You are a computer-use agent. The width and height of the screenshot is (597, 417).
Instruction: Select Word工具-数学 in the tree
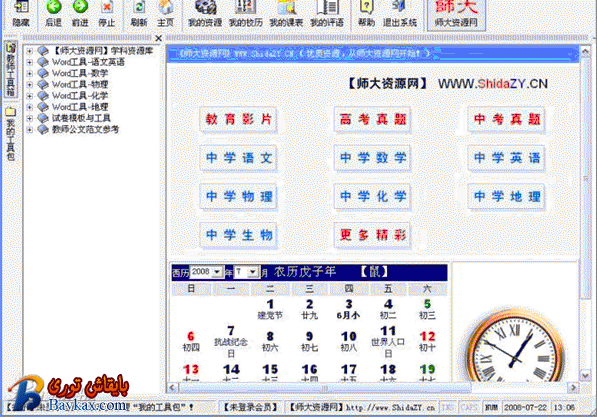[x=80, y=73]
